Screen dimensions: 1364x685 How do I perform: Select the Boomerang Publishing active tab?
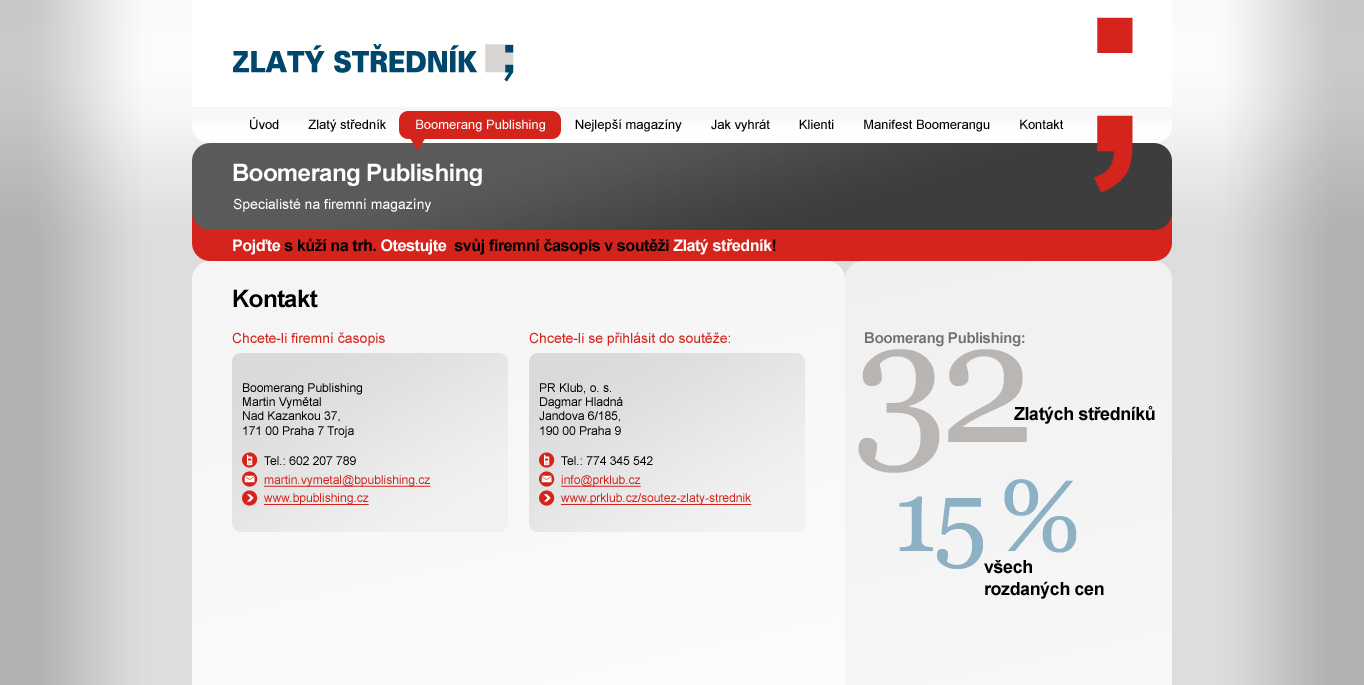[x=480, y=125]
